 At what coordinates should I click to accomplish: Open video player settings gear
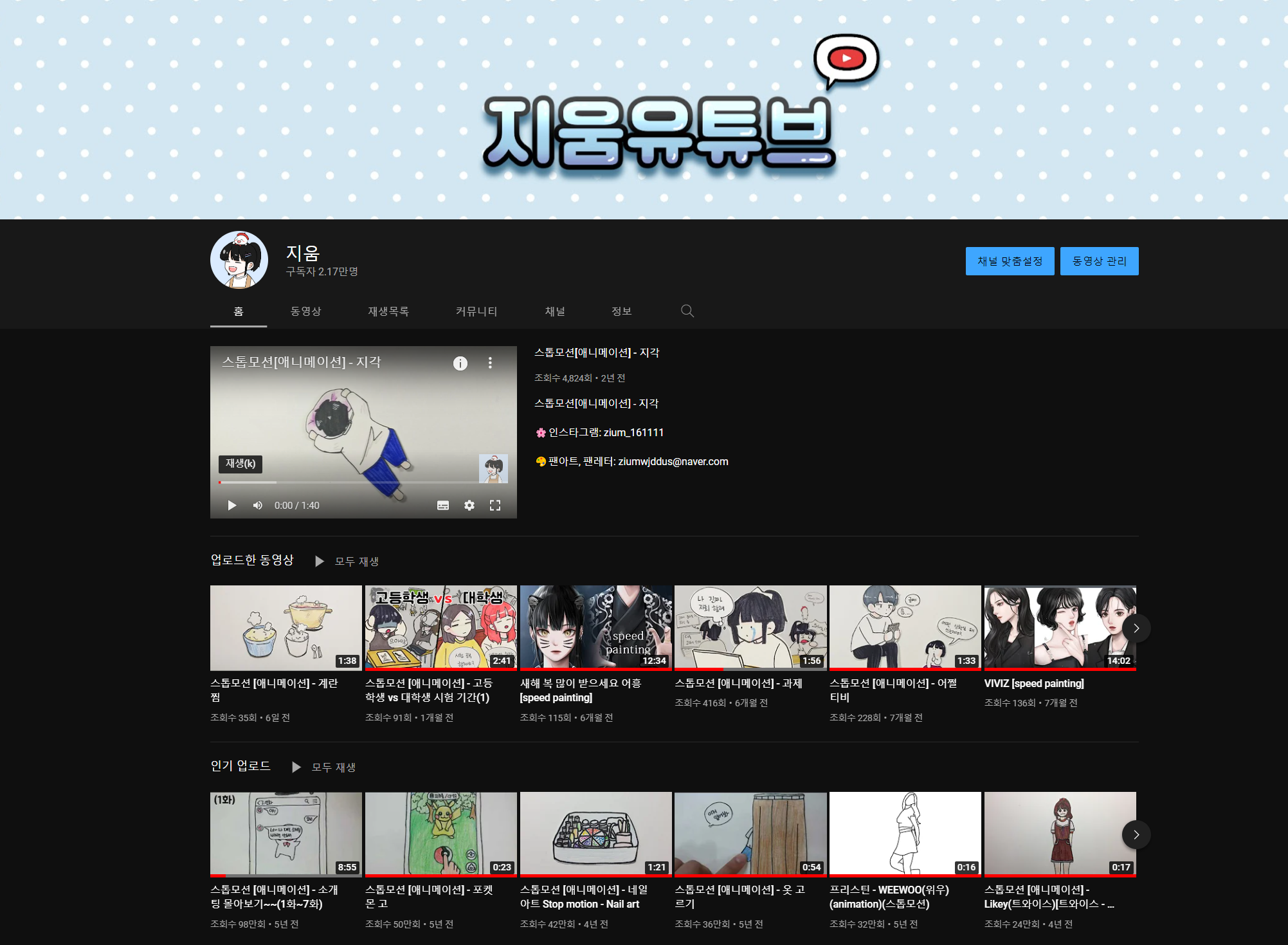469,506
